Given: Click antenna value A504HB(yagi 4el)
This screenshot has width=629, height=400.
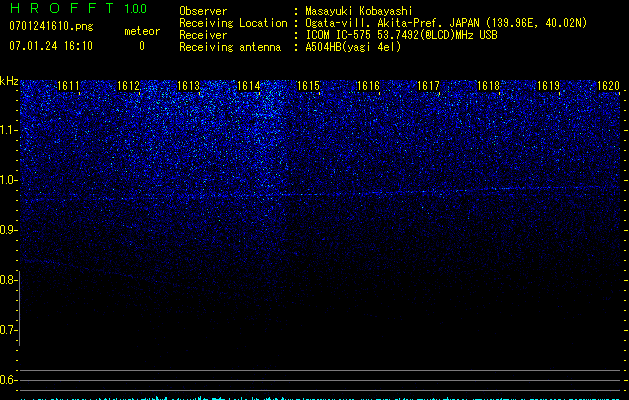Looking at the screenshot, I should [x=353, y=47].
